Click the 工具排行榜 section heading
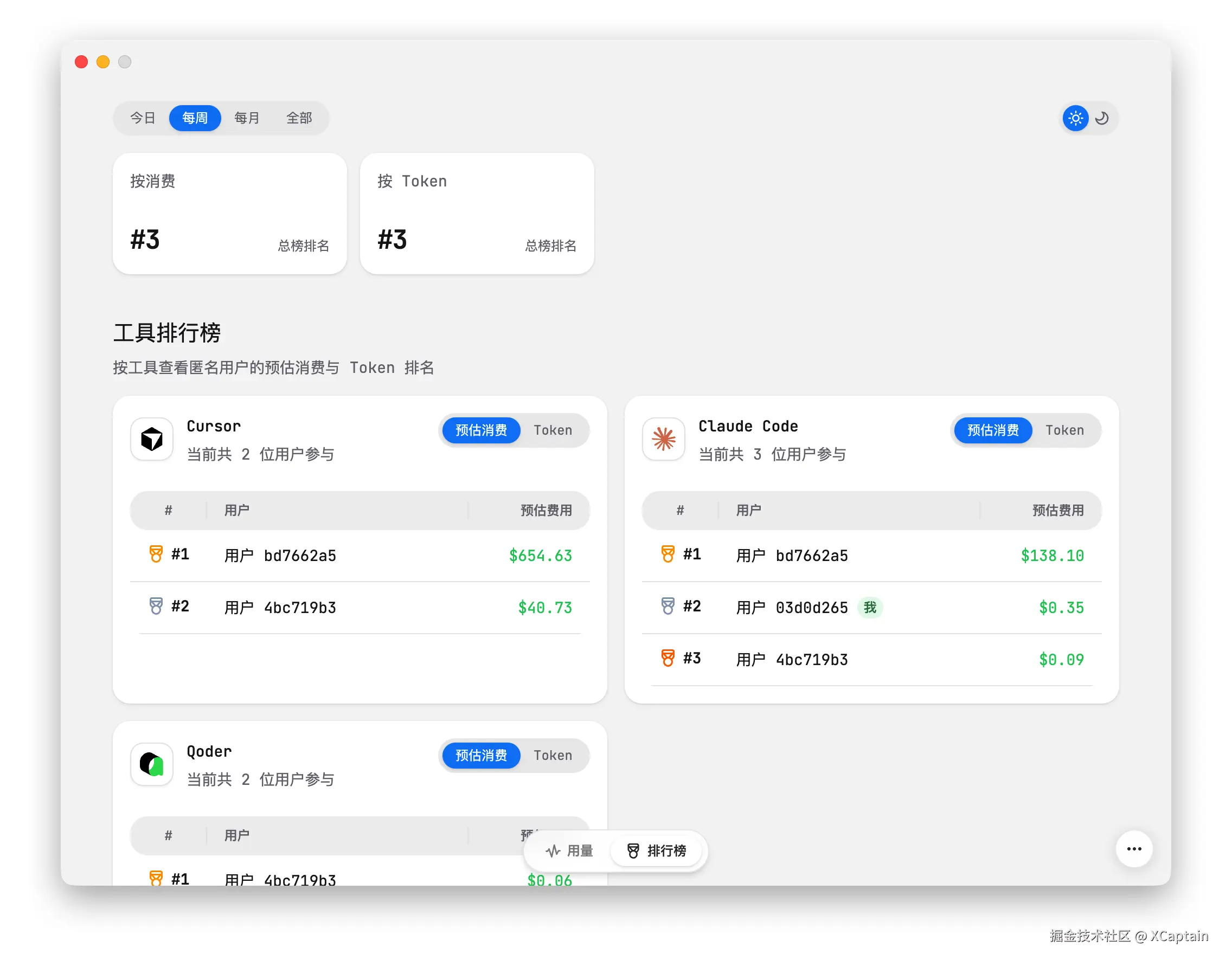The height and width of the screenshot is (967, 1232). [x=167, y=332]
